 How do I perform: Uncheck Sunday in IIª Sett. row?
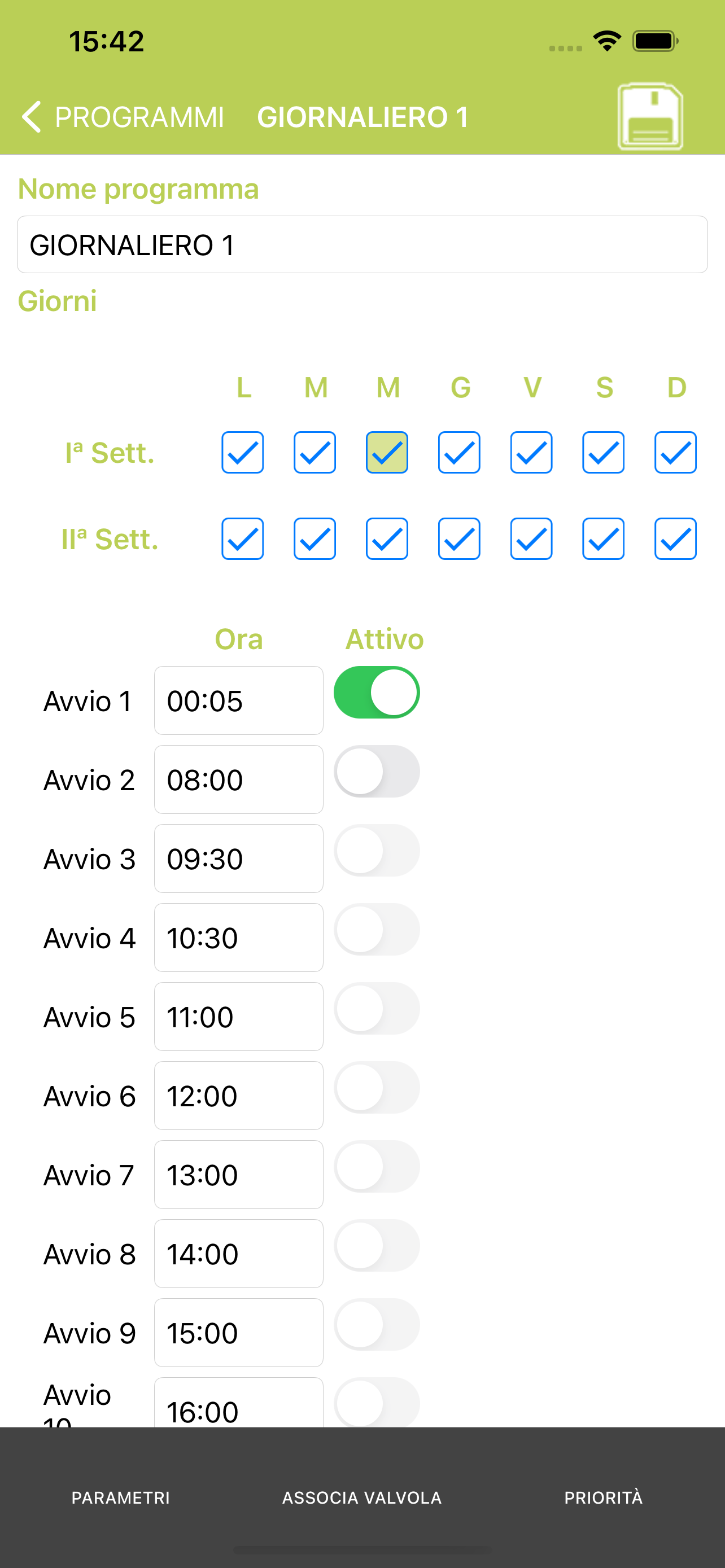click(675, 538)
